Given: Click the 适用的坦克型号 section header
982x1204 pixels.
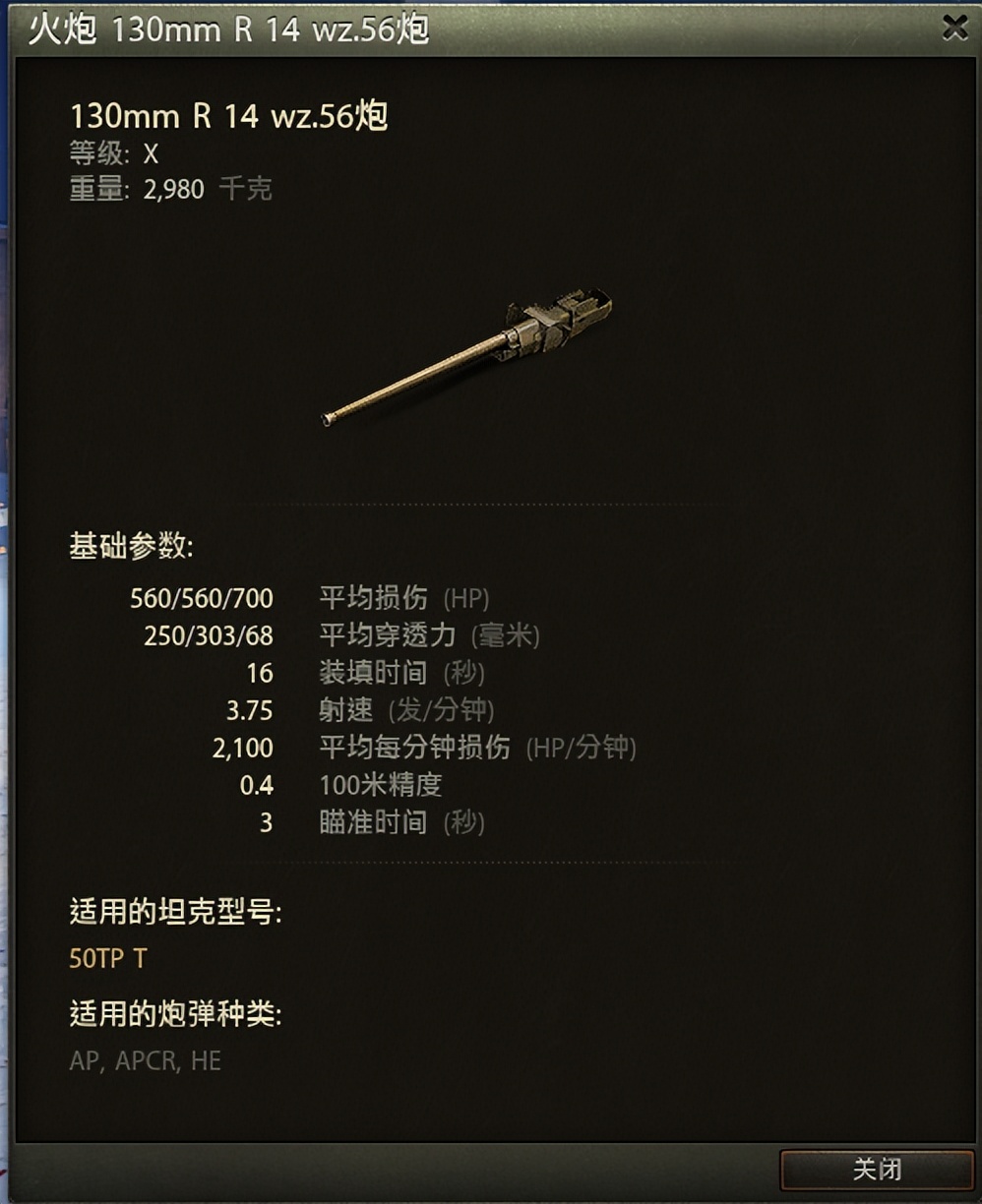Looking at the screenshot, I should (175, 913).
